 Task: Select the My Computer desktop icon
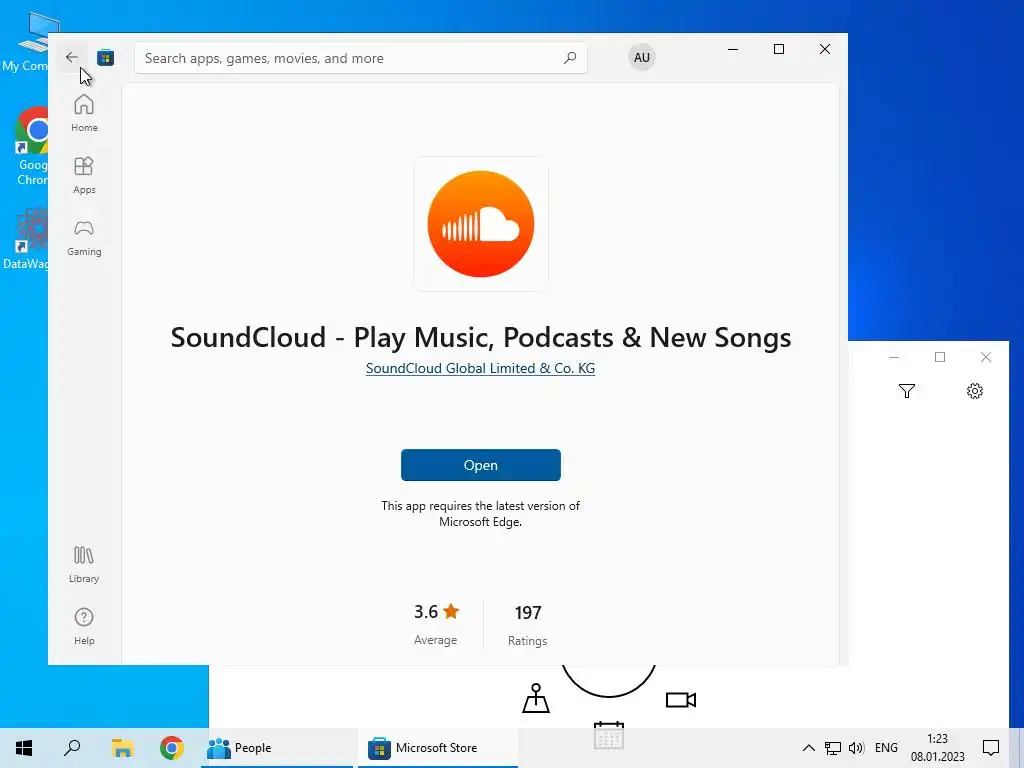point(27,41)
